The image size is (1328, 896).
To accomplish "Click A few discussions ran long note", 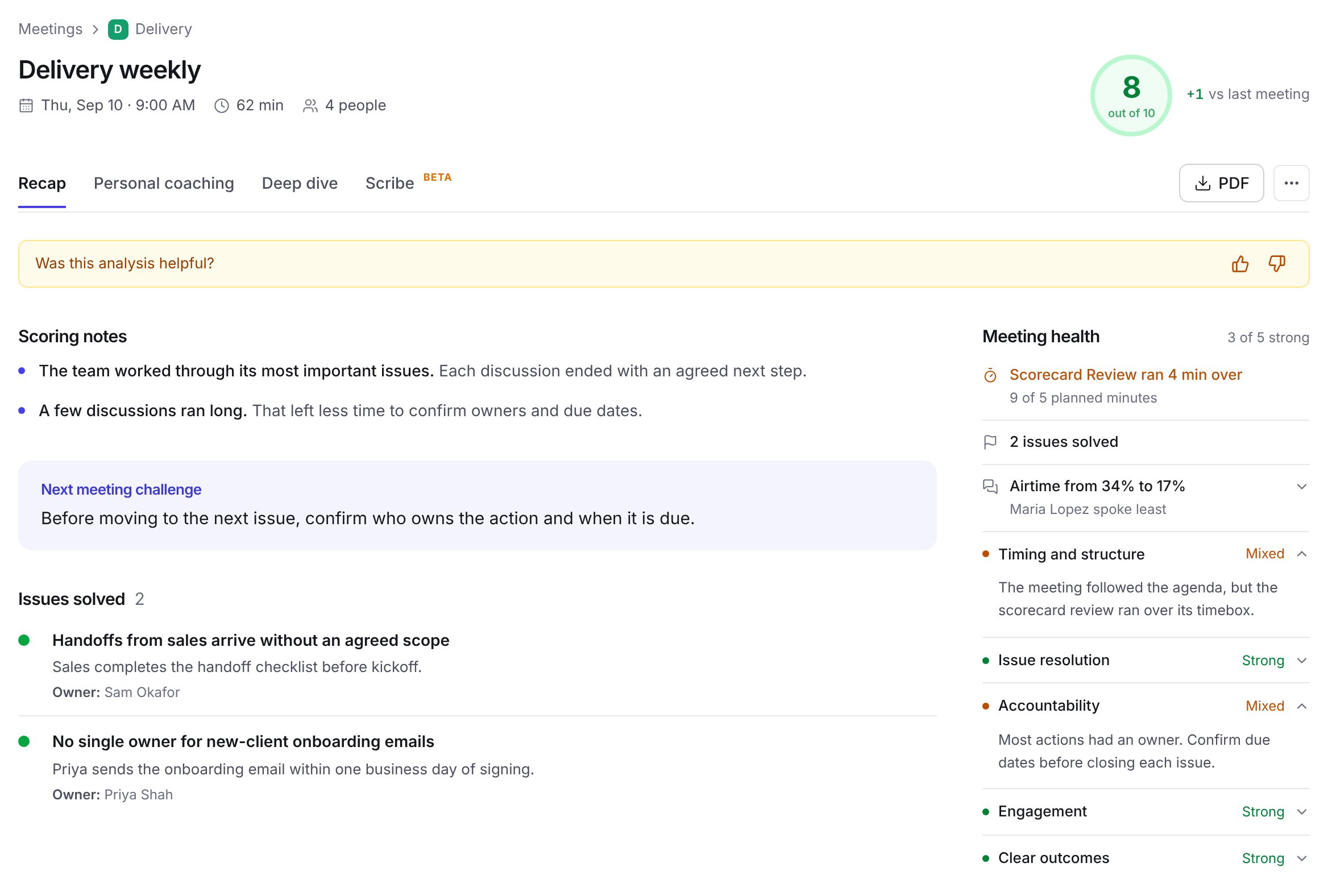I will (340, 411).
